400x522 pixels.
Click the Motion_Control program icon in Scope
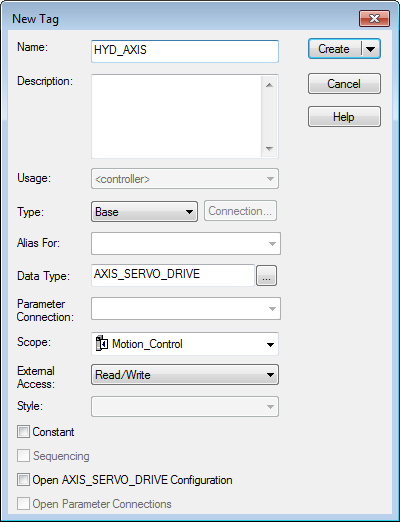point(102,343)
